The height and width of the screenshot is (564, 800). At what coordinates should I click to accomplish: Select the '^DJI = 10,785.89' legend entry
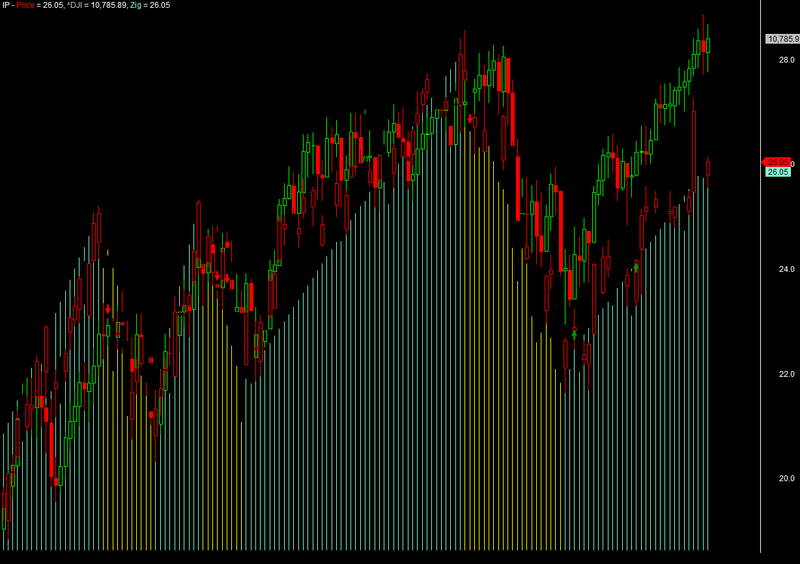click(x=97, y=5)
